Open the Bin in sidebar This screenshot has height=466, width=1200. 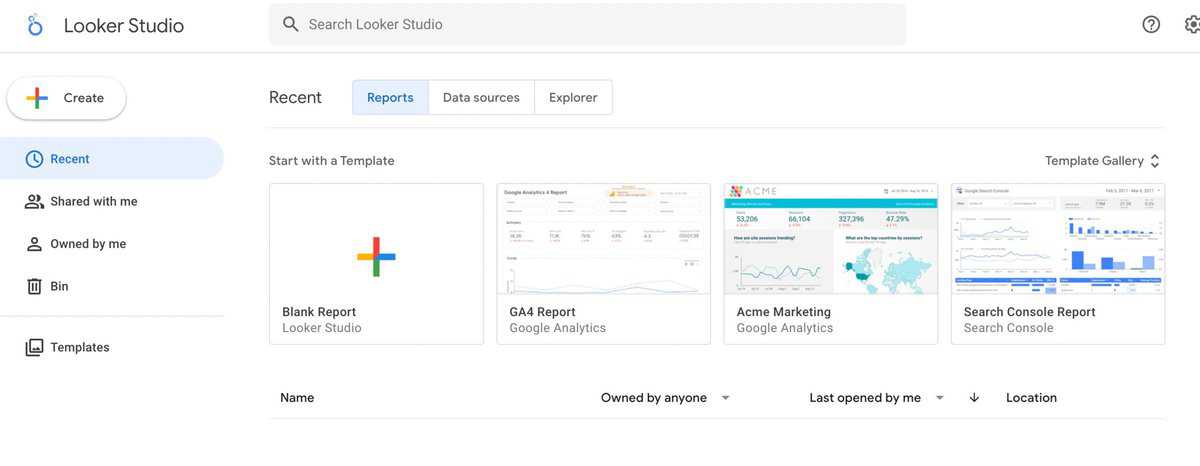(x=112, y=286)
